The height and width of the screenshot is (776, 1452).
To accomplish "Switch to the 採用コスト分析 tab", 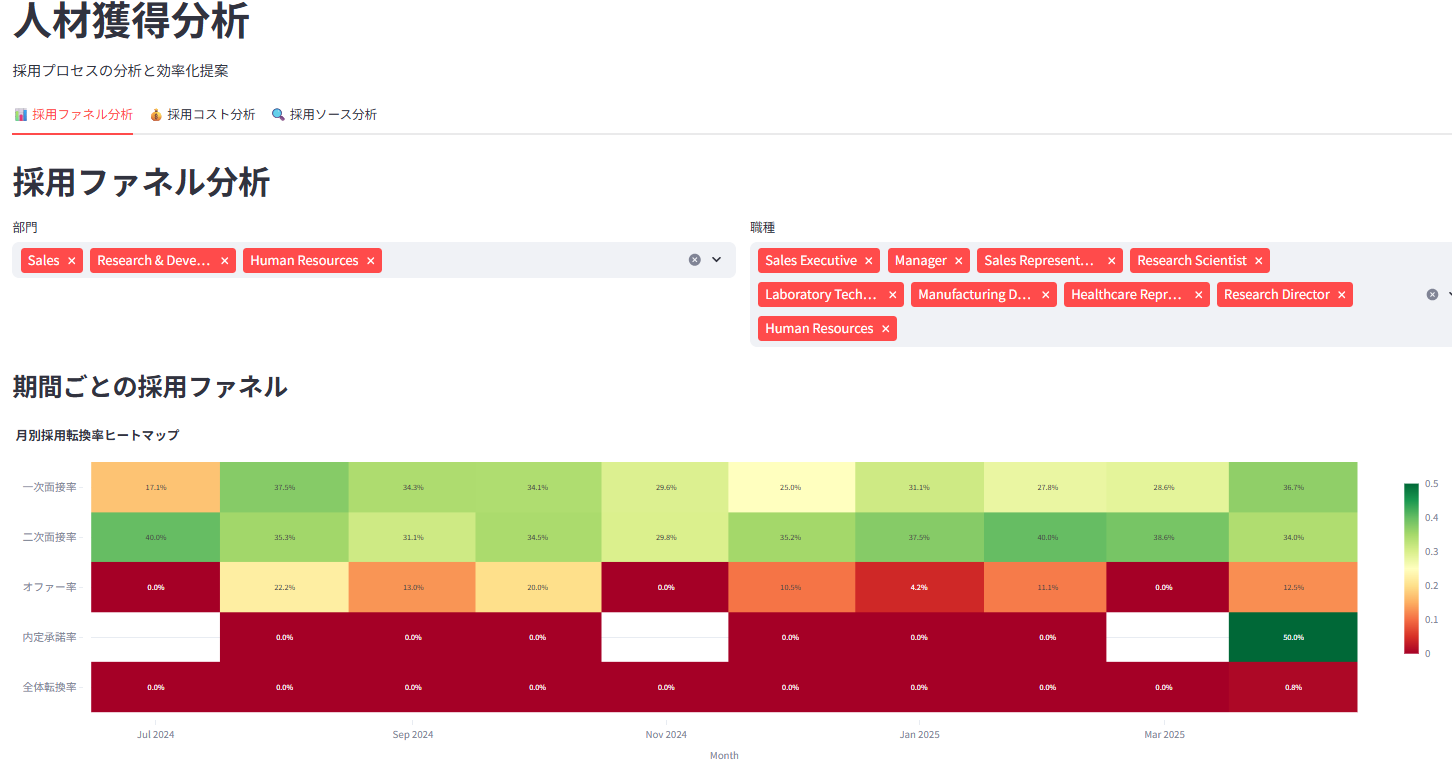I will coord(202,115).
